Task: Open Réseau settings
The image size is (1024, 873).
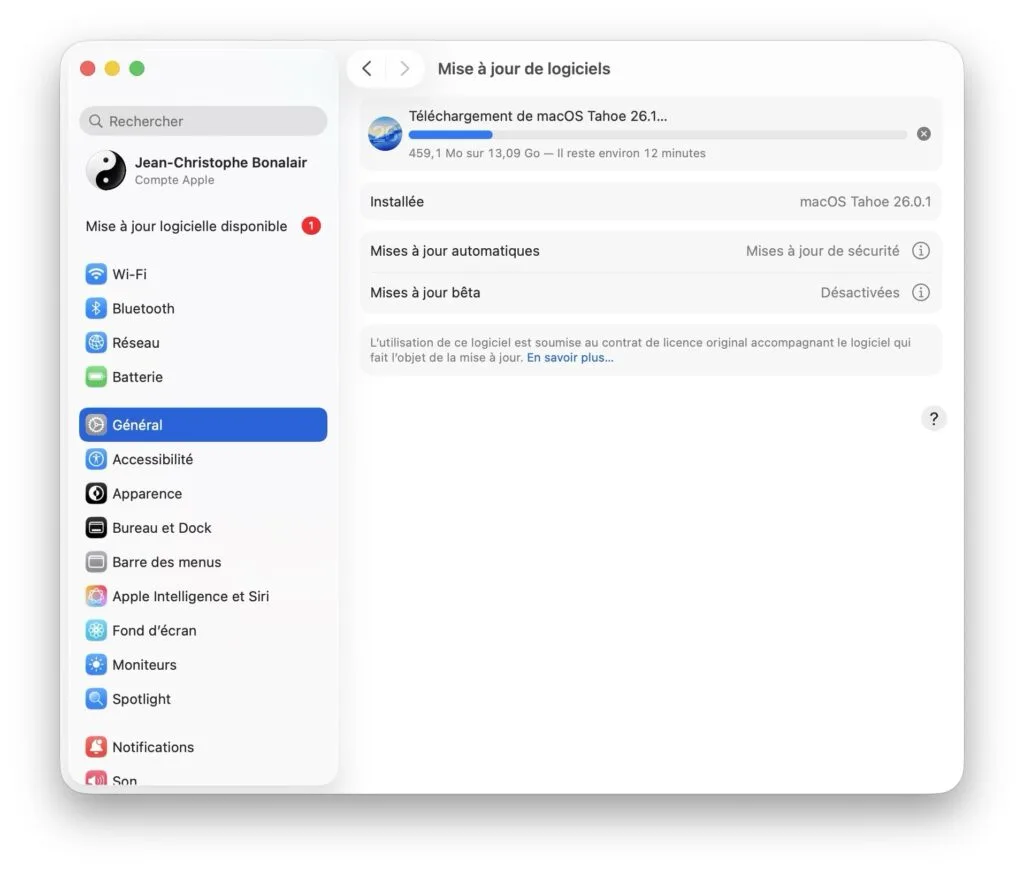Action: [x=96, y=342]
